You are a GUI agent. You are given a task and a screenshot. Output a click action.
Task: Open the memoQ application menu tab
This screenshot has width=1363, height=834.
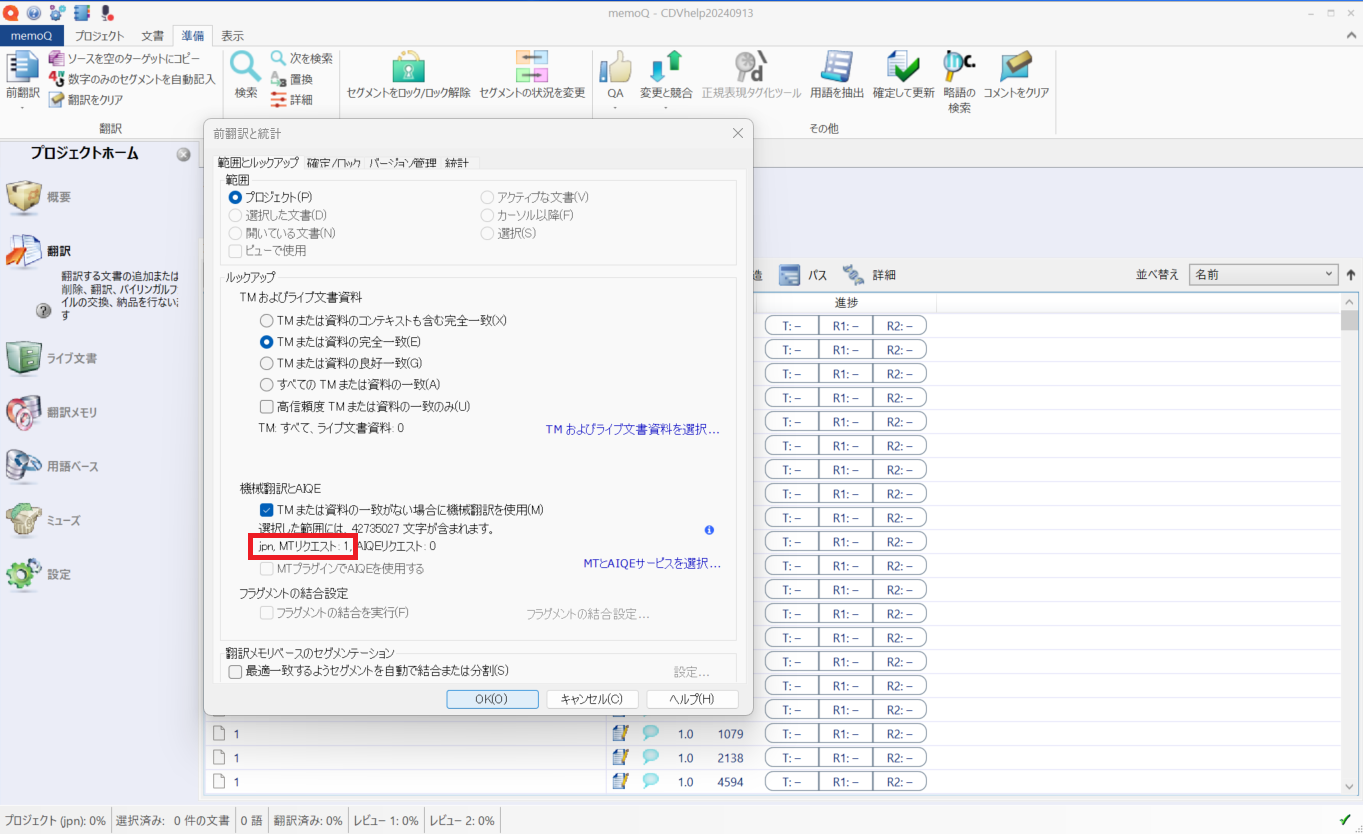click(31, 35)
